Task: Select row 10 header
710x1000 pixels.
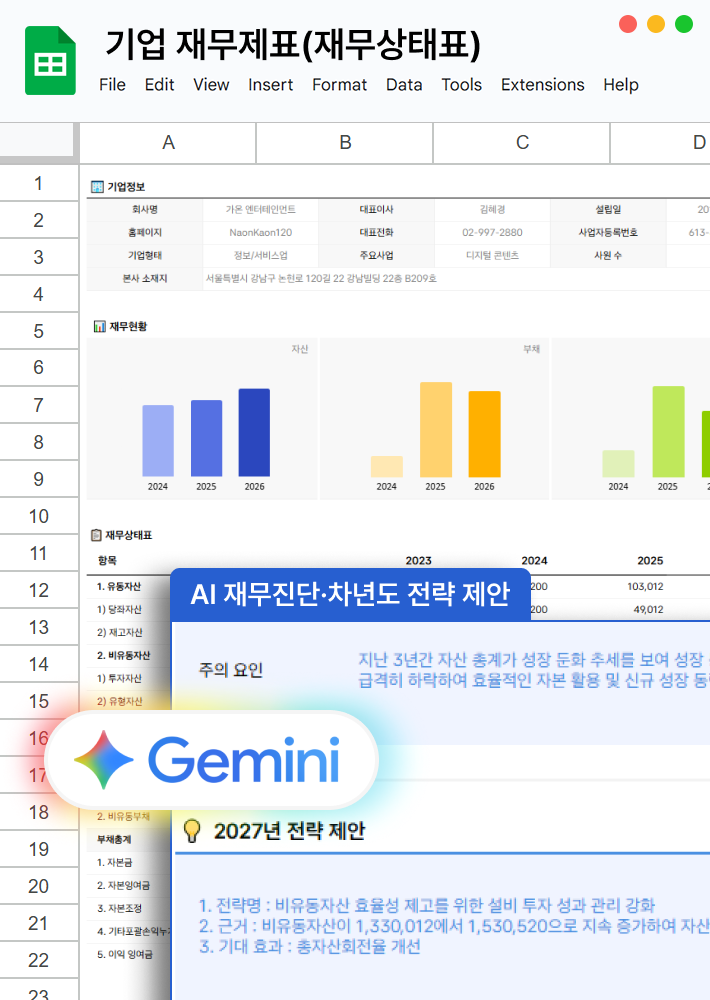Action: 38,516
